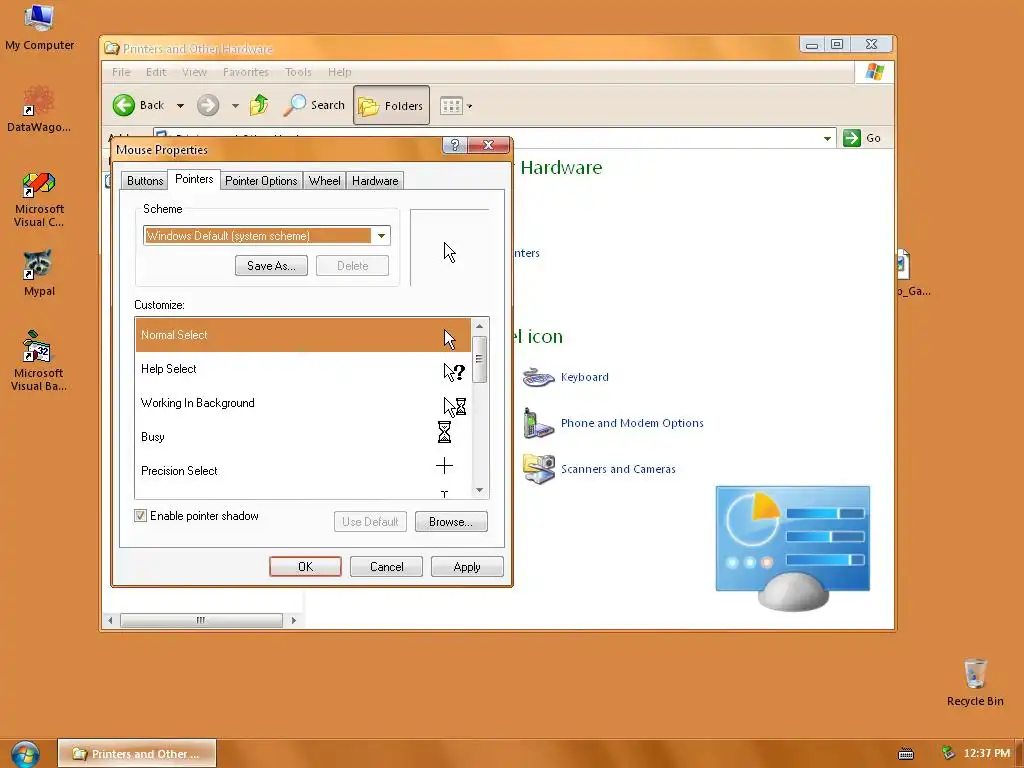Click Phone and Modem Options link
Screen dimensions: 1024x768
pos(632,423)
